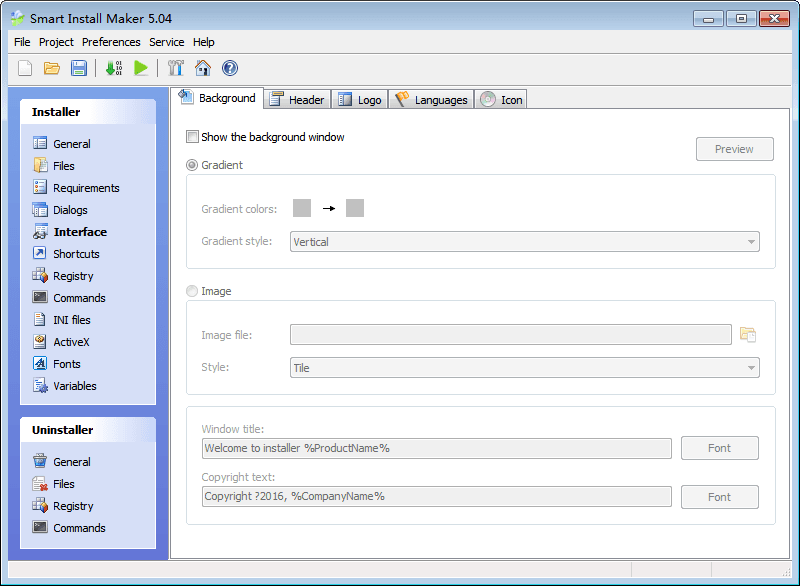Go to Requirements section
800x586 pixels.
pos(76,188)
